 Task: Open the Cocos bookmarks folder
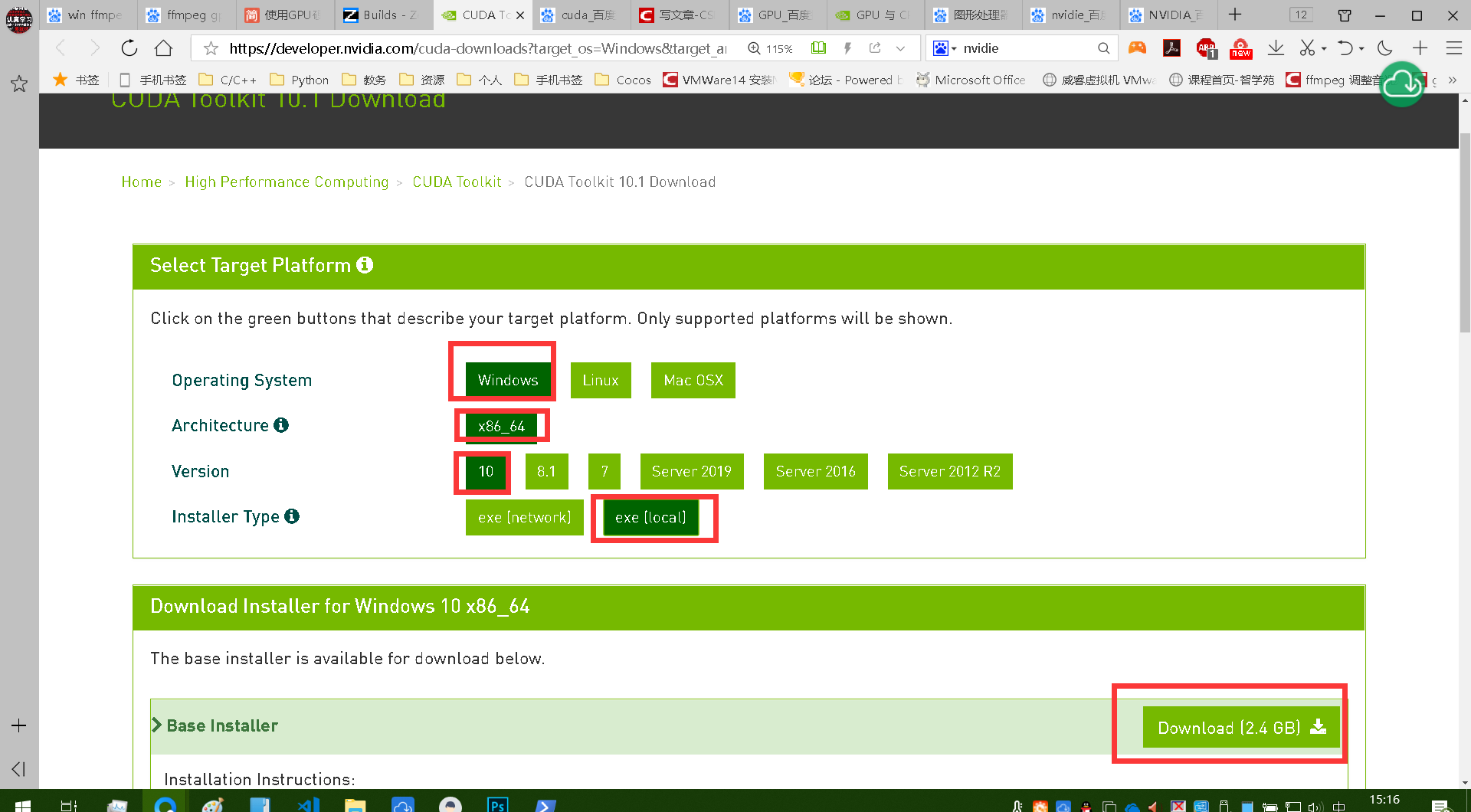(x=623, y=80)
